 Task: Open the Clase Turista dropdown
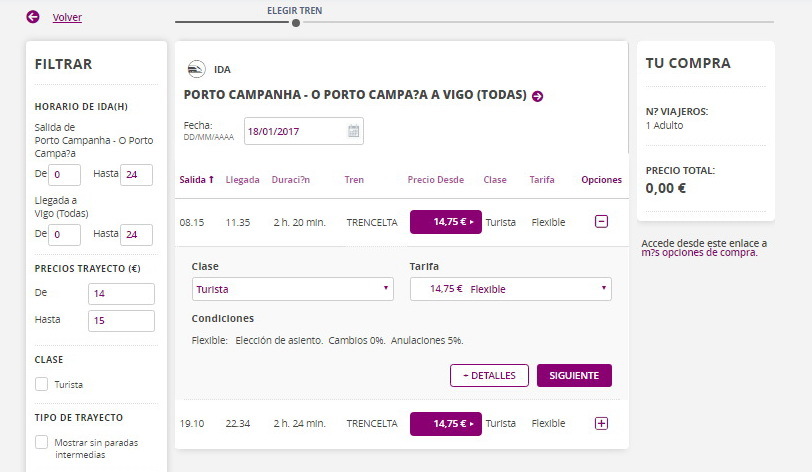tap(292, 289)
